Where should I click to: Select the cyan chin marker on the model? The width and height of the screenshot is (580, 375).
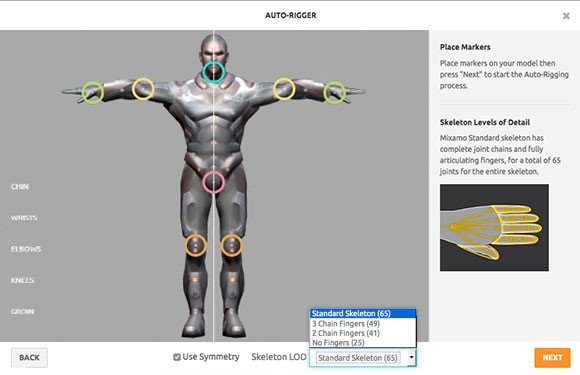click(x=213, y=72)
